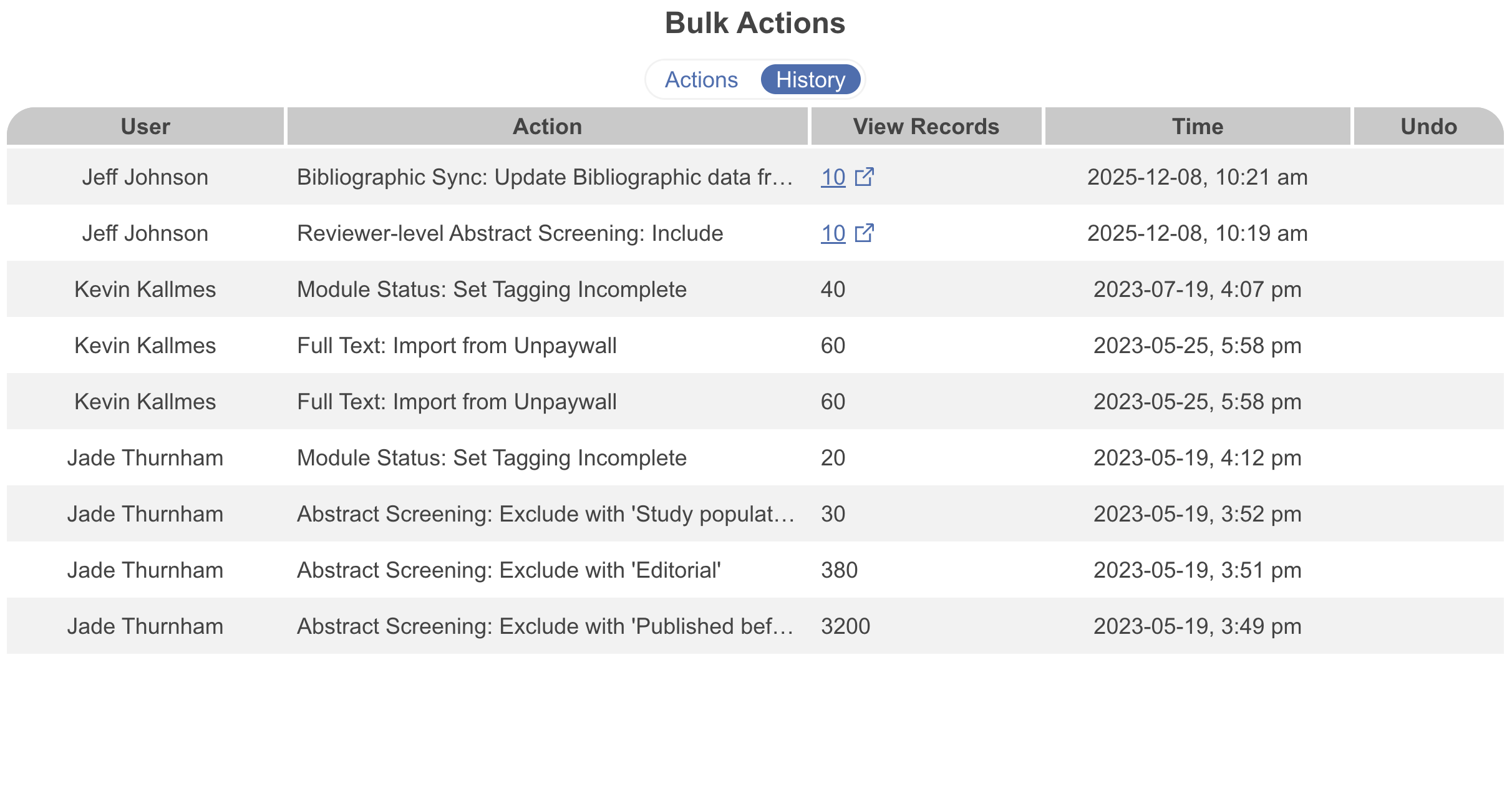
Task: Click the Undo column header
Action: (x=1428, y=127)
